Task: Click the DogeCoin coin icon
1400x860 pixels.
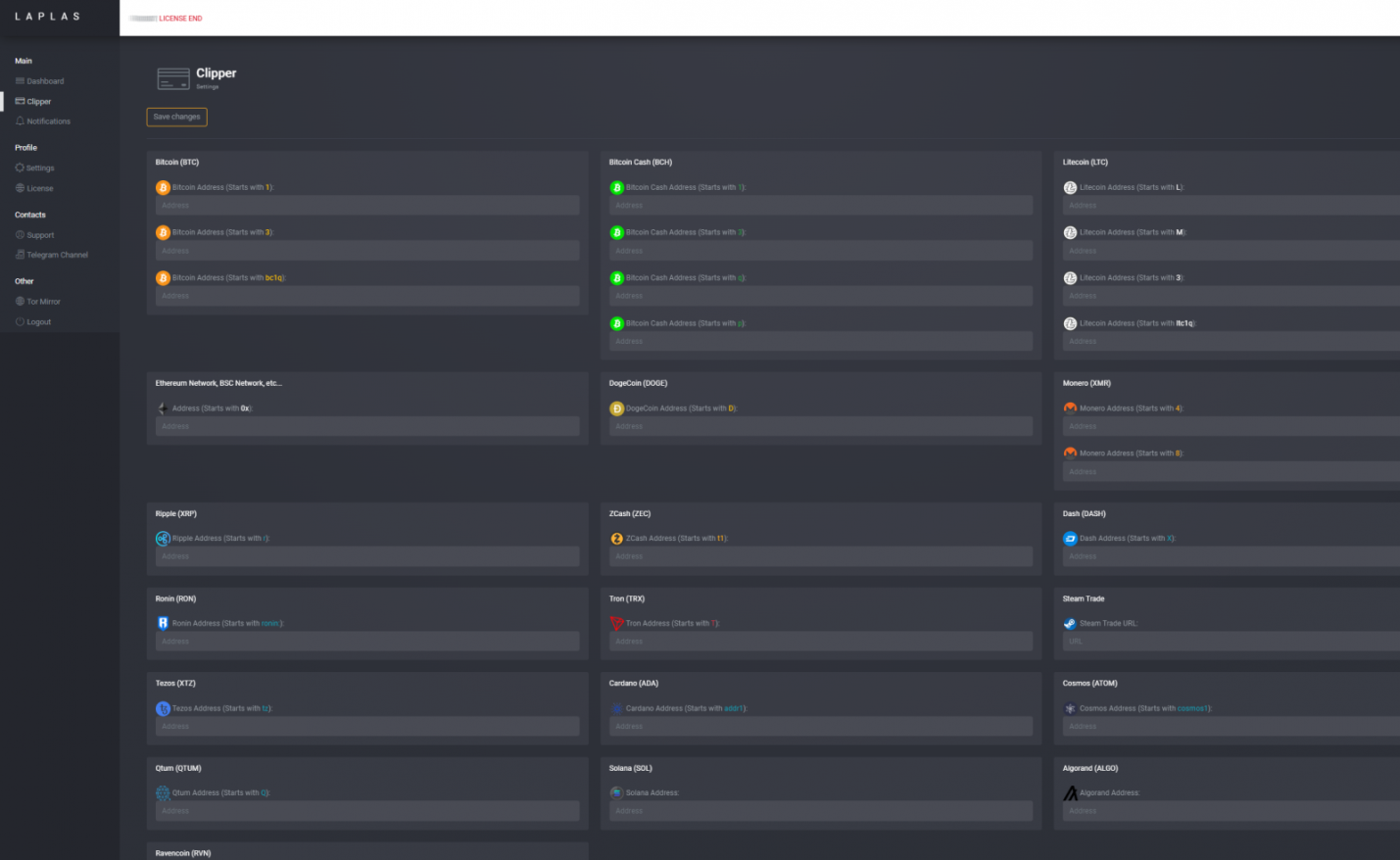Action: tap(617, 408)
